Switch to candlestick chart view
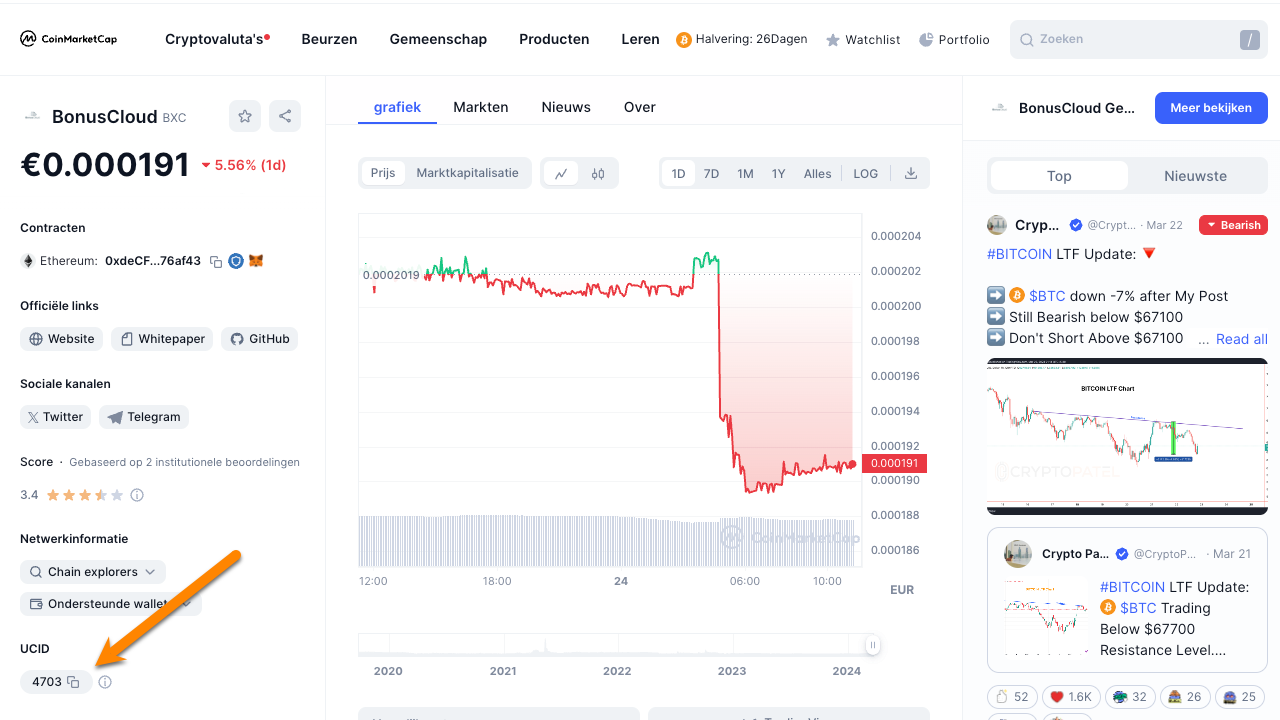The image size is (1280, 720). tap(598, 173)
